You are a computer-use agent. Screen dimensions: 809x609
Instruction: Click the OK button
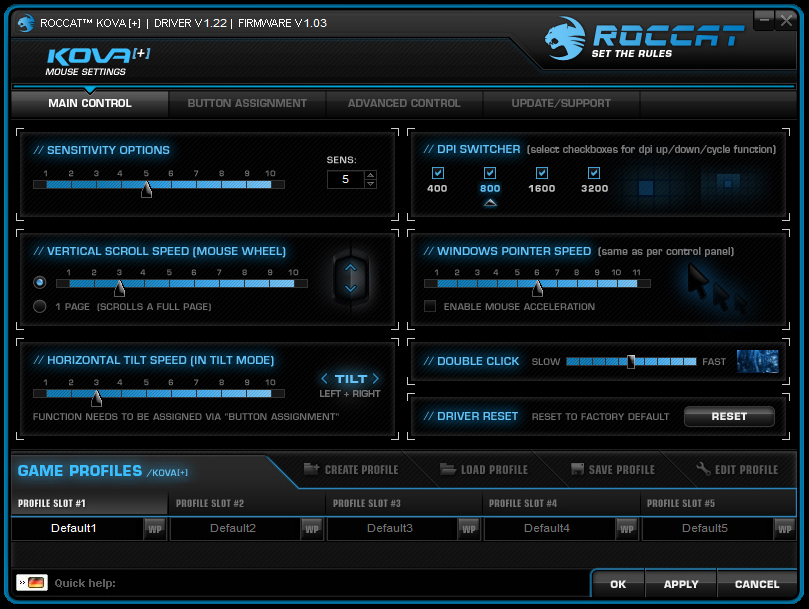tap(618, 584)
